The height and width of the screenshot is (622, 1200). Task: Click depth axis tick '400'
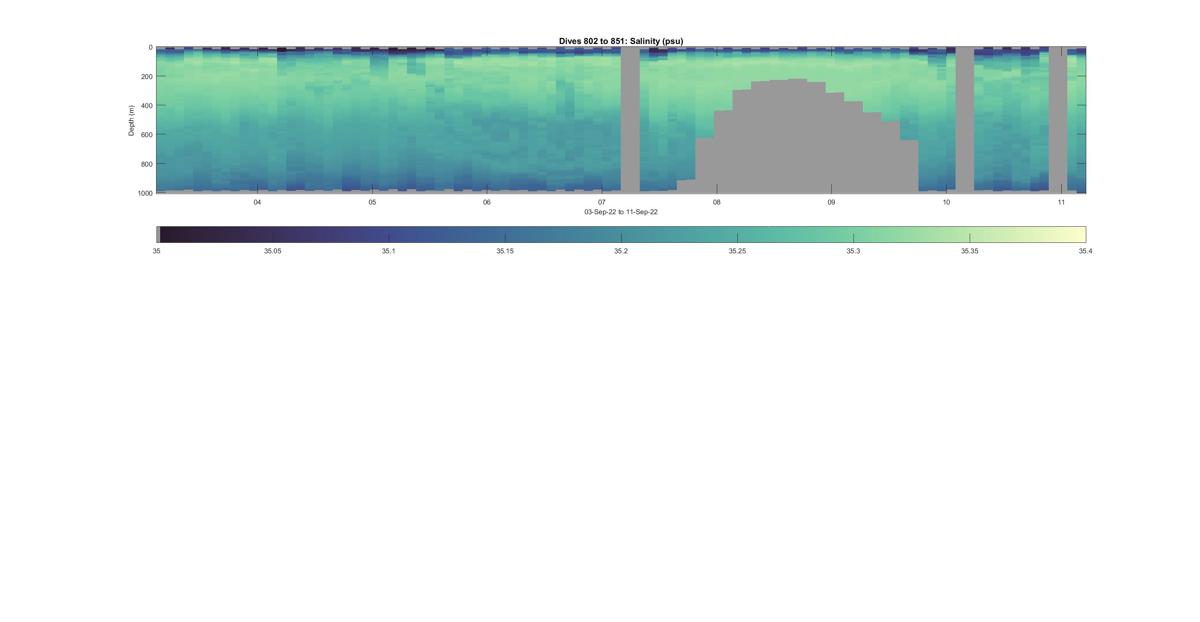coord(146,105)
